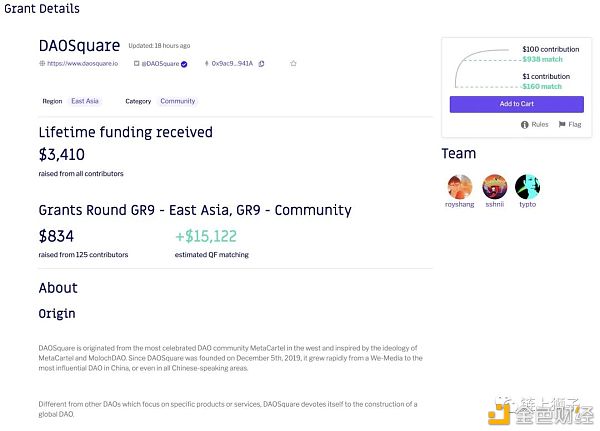Open sshnii's team avatar

click(494, 187)
